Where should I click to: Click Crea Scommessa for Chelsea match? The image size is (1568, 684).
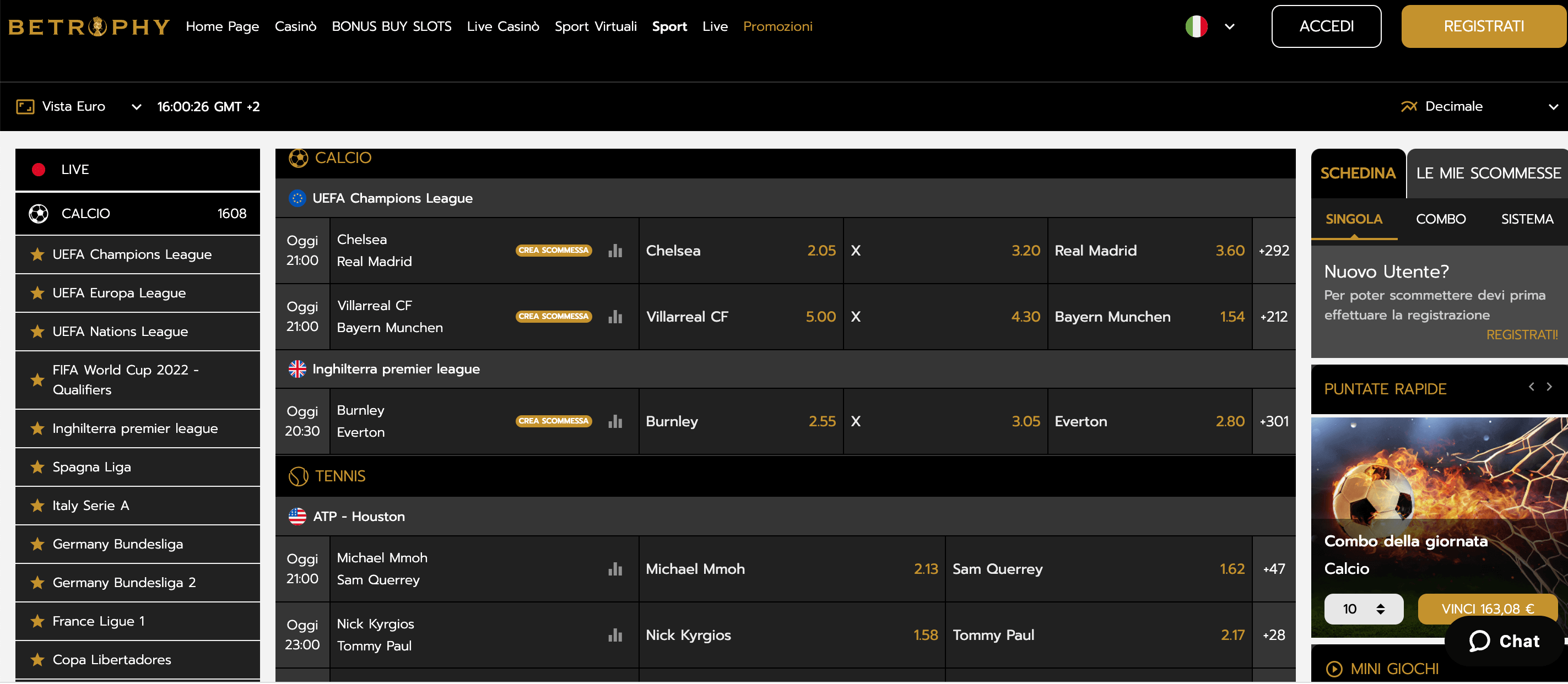click(x=553, y=251)
